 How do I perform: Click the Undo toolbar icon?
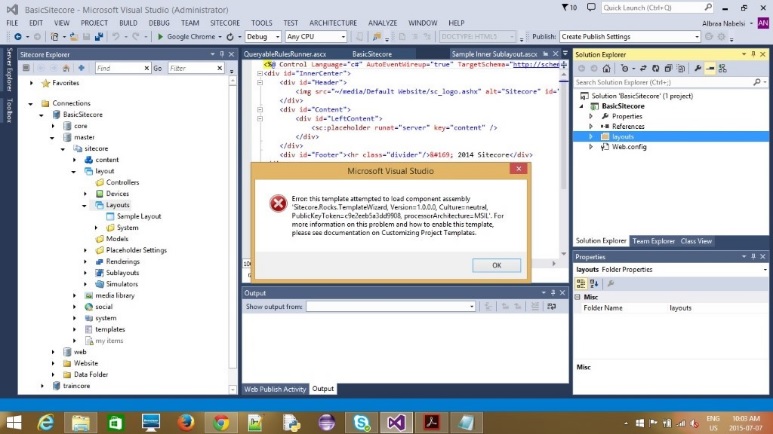[116, 36]
